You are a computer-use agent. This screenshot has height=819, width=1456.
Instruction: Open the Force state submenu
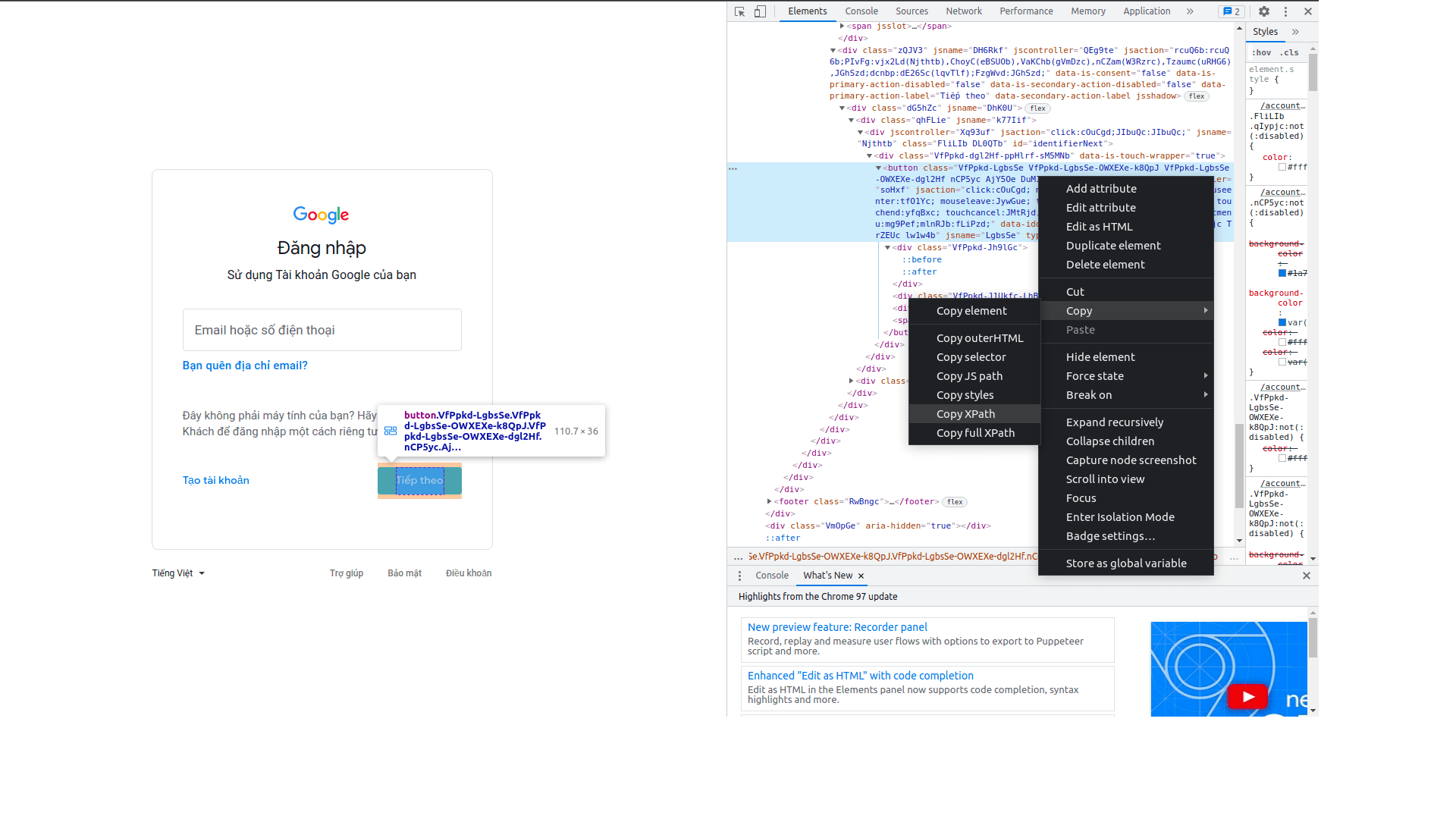click(1094, 375)
